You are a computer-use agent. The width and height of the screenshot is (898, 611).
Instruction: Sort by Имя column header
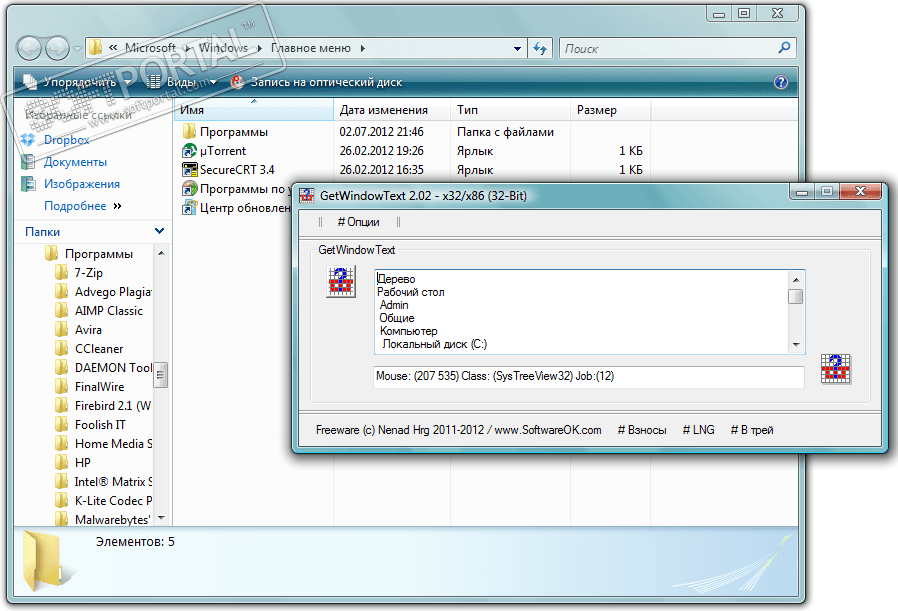[x=254, y=110]
